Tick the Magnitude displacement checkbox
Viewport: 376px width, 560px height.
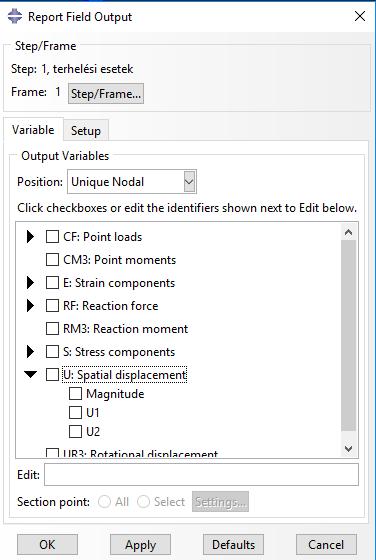click(75, 394)
